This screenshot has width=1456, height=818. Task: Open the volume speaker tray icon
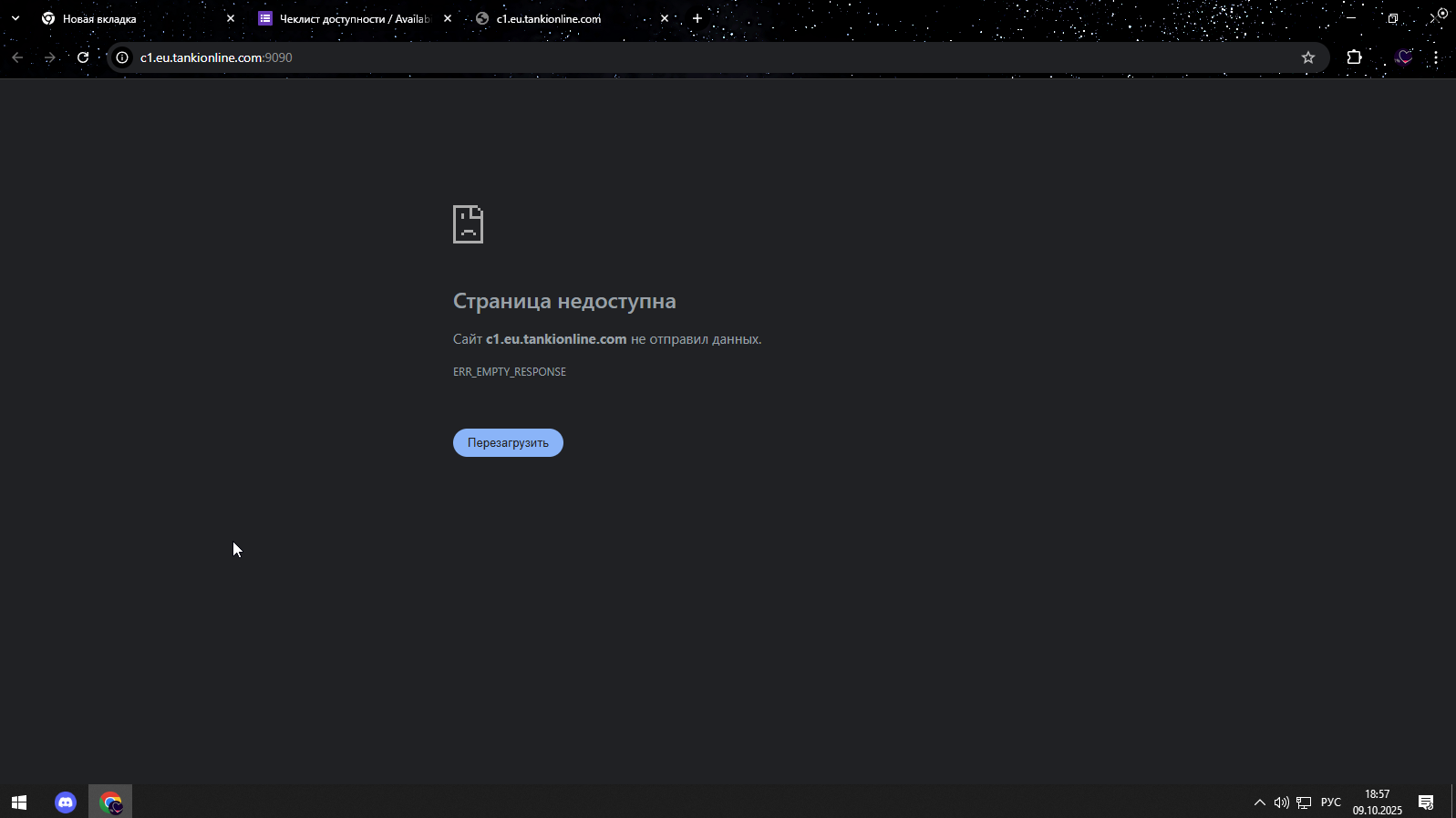[x=1282, y=802]
